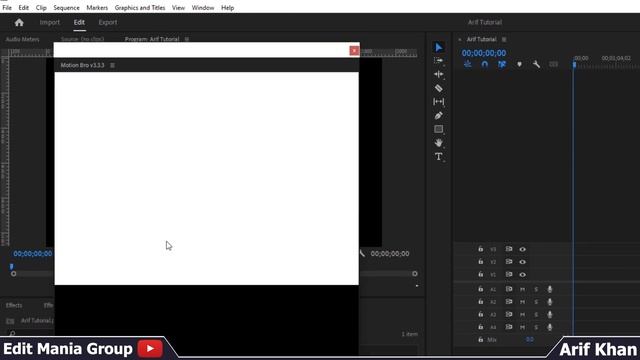Screen dimensions: 640x360
Task: Click the timeline playhead timecode field
Action: [x=484, y=53]
